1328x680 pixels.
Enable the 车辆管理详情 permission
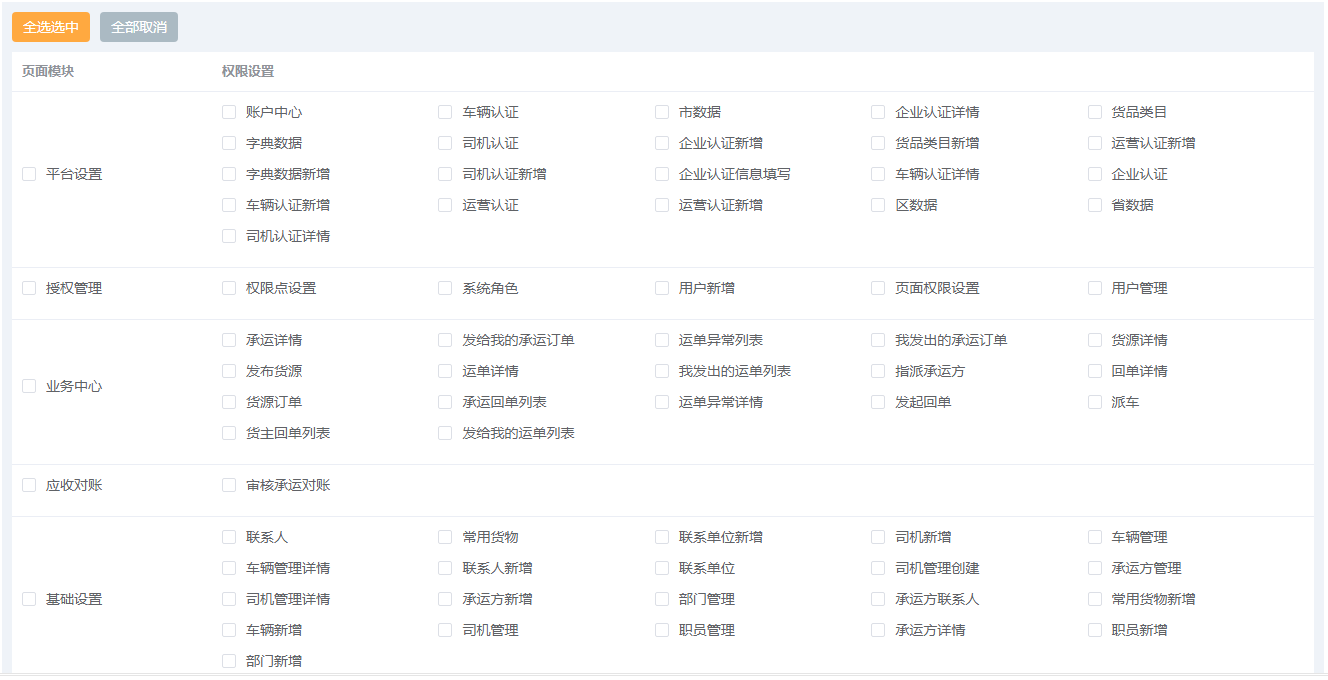(x=229, y=568)
